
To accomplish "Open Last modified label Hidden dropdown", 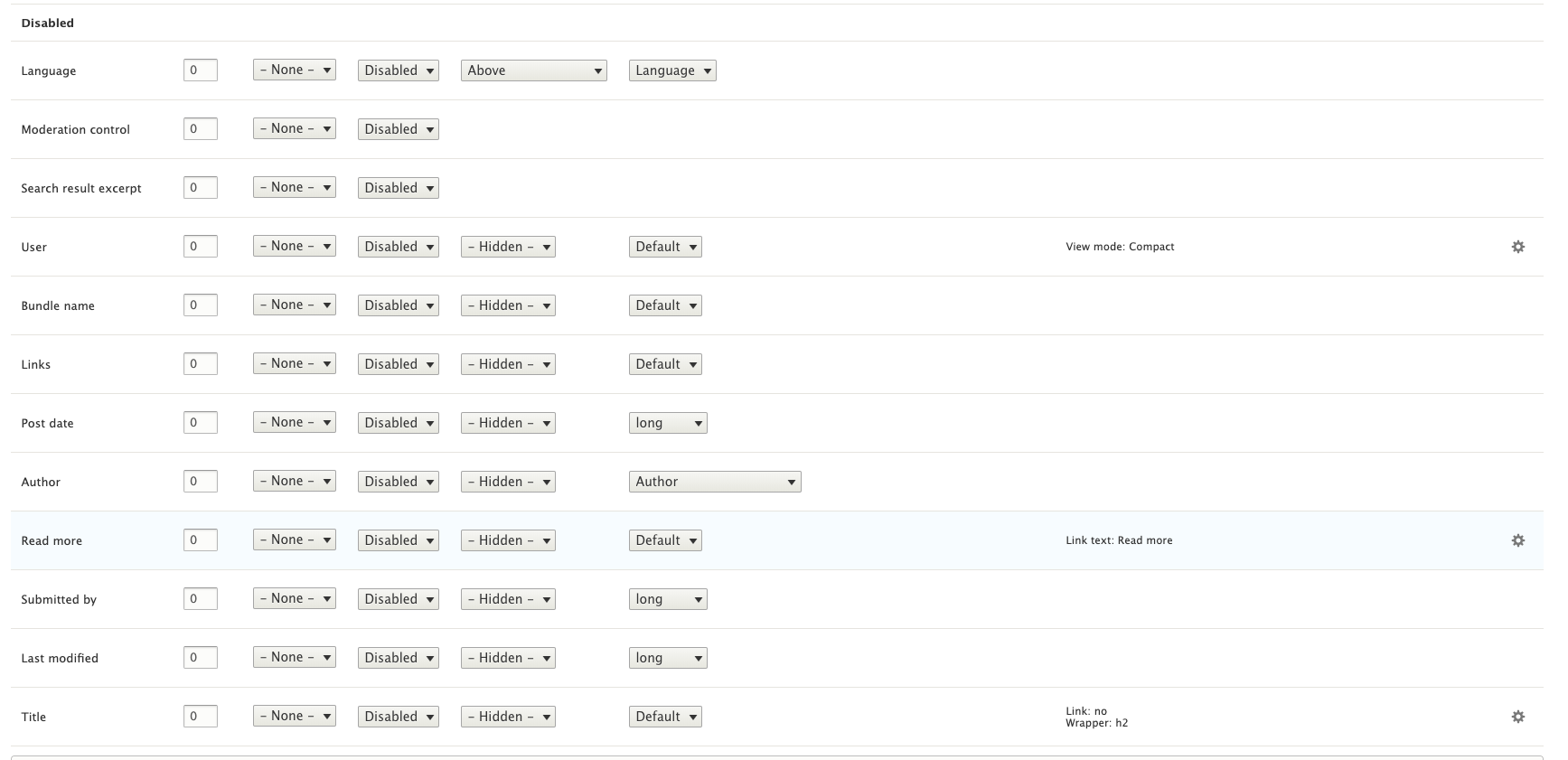I will pos(508,658).
